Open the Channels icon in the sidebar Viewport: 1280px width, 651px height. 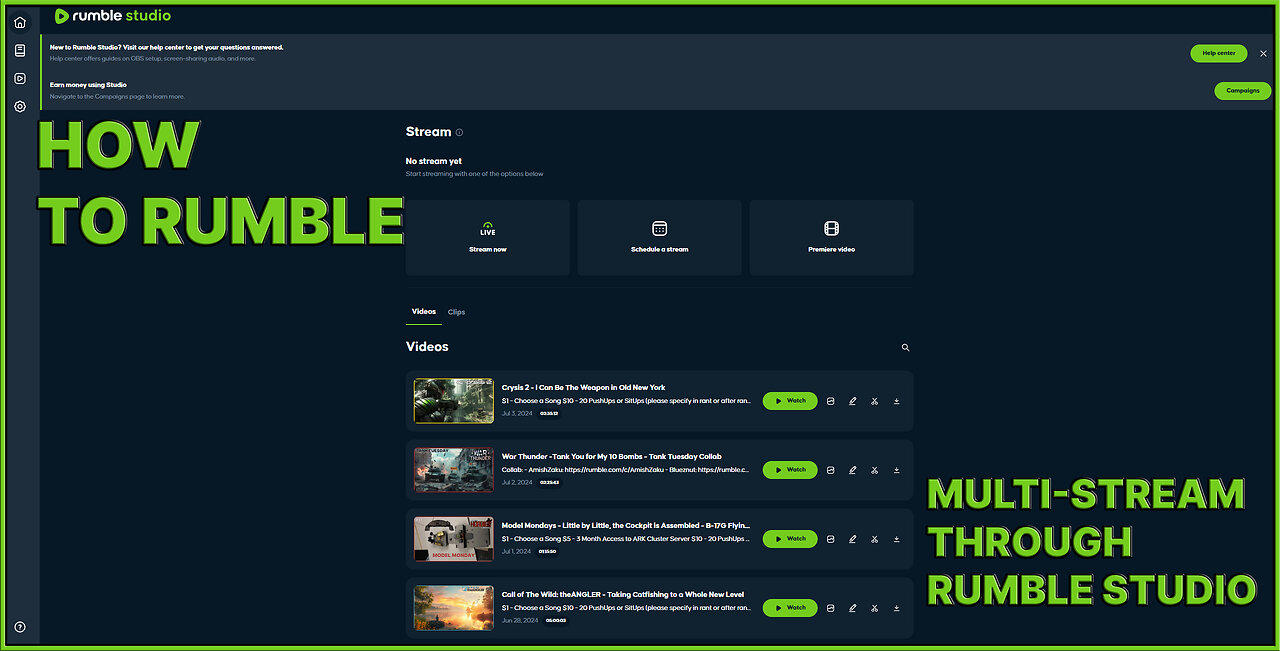pos(19,77)
